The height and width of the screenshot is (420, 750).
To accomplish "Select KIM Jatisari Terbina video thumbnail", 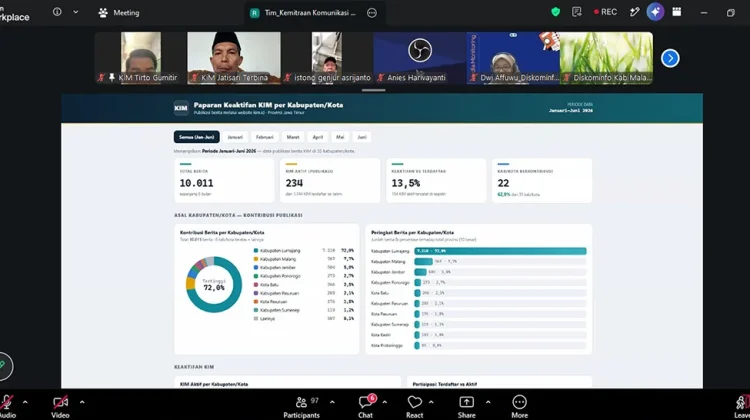I will 234,58.
